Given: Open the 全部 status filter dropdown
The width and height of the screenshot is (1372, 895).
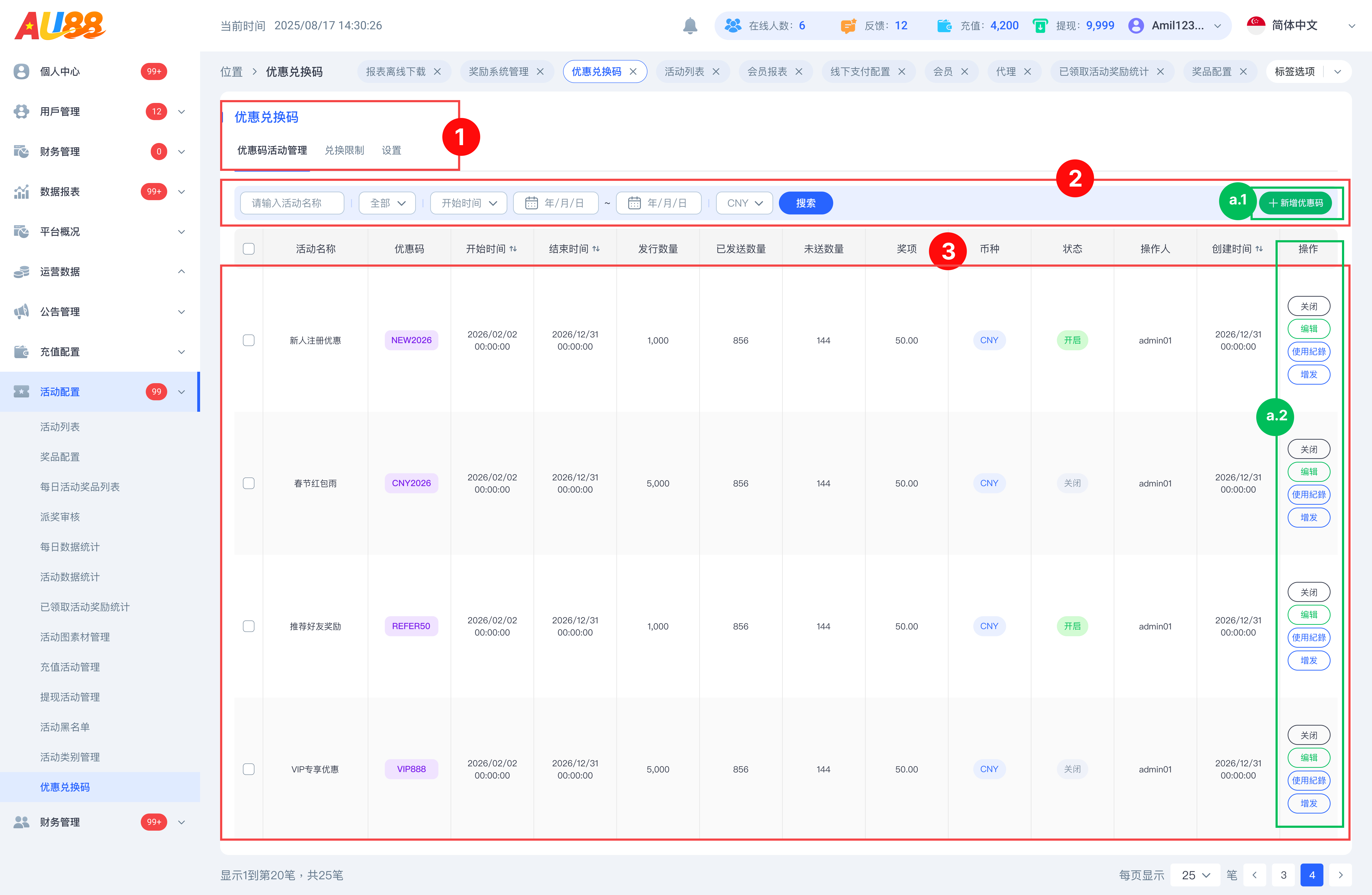Looking at the screenshot, I should click(387, 203).
